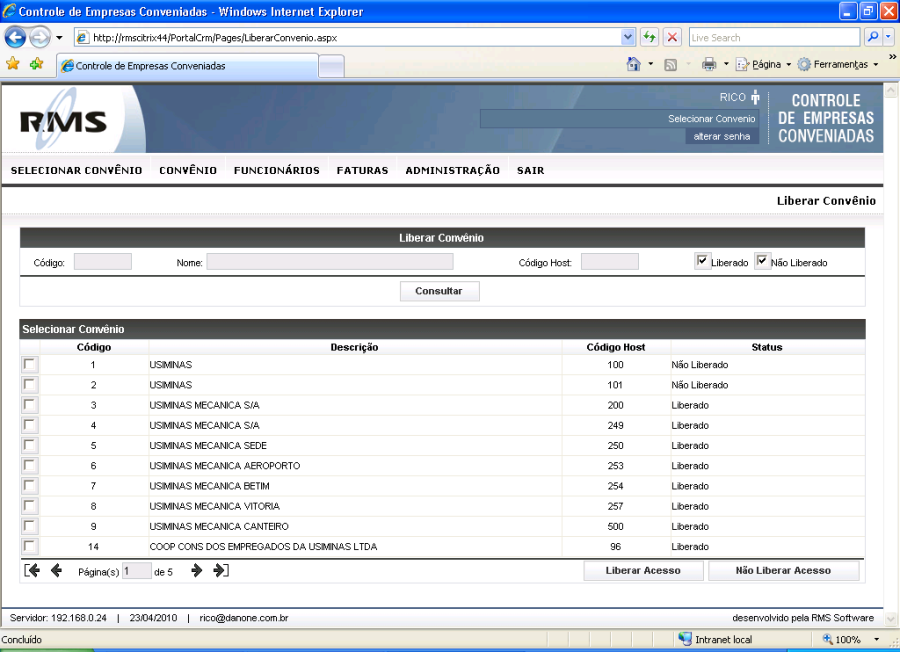The width and height of the screenshot is (900, 652).
Task: Click the URL address bar
Action: pos(356,37)
